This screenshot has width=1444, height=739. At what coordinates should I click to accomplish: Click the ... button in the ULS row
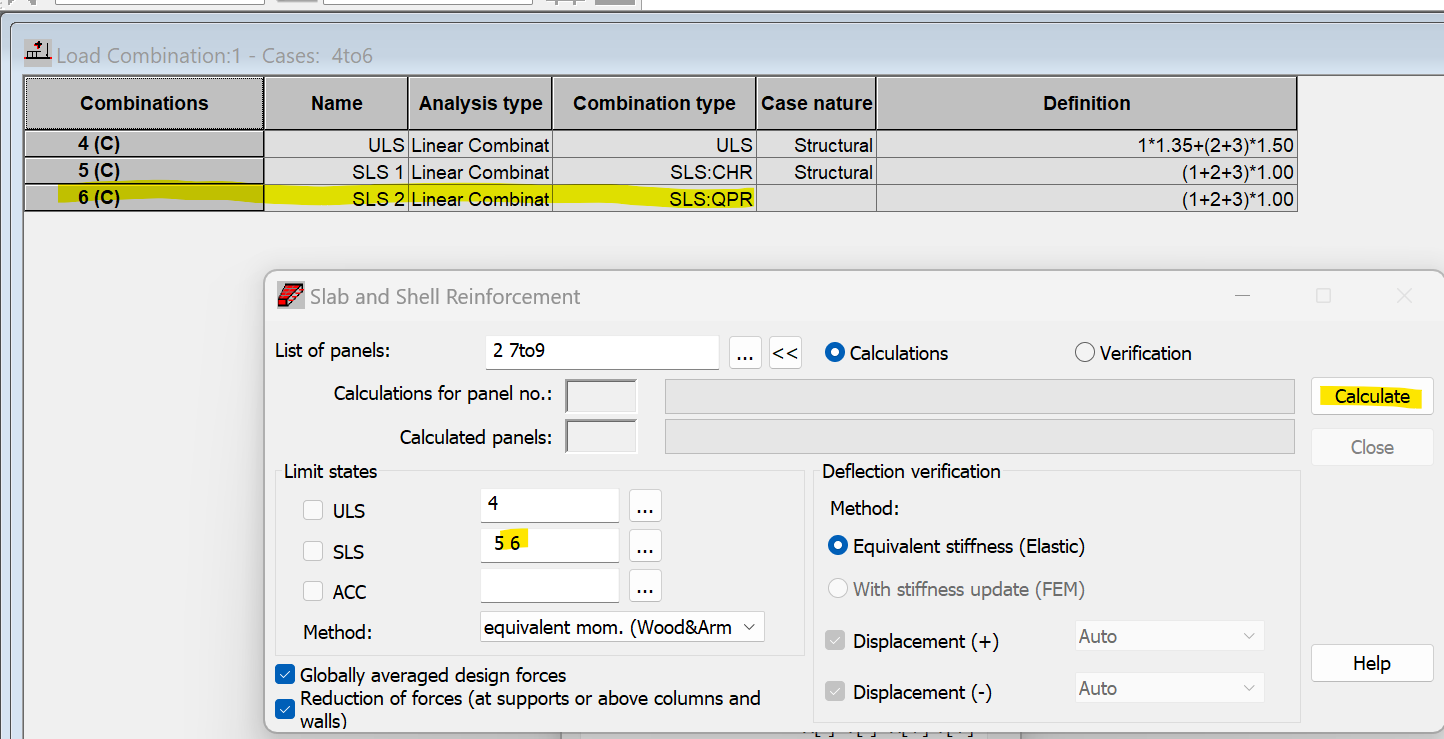645,507
